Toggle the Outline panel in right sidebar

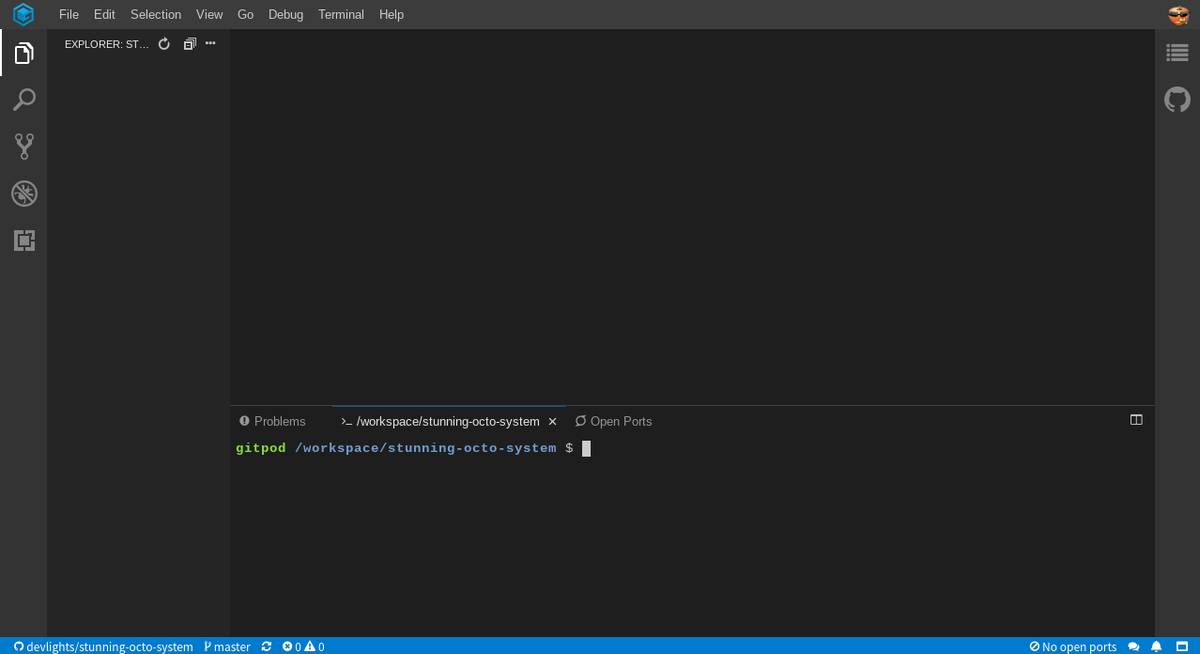(1177, 52)
